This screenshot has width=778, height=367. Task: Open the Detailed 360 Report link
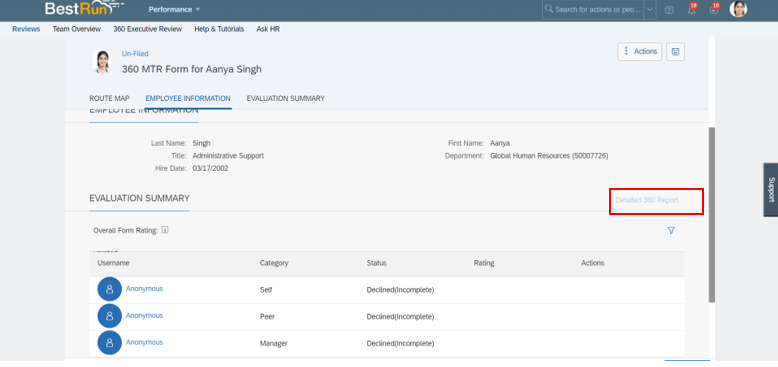point(647,200)
